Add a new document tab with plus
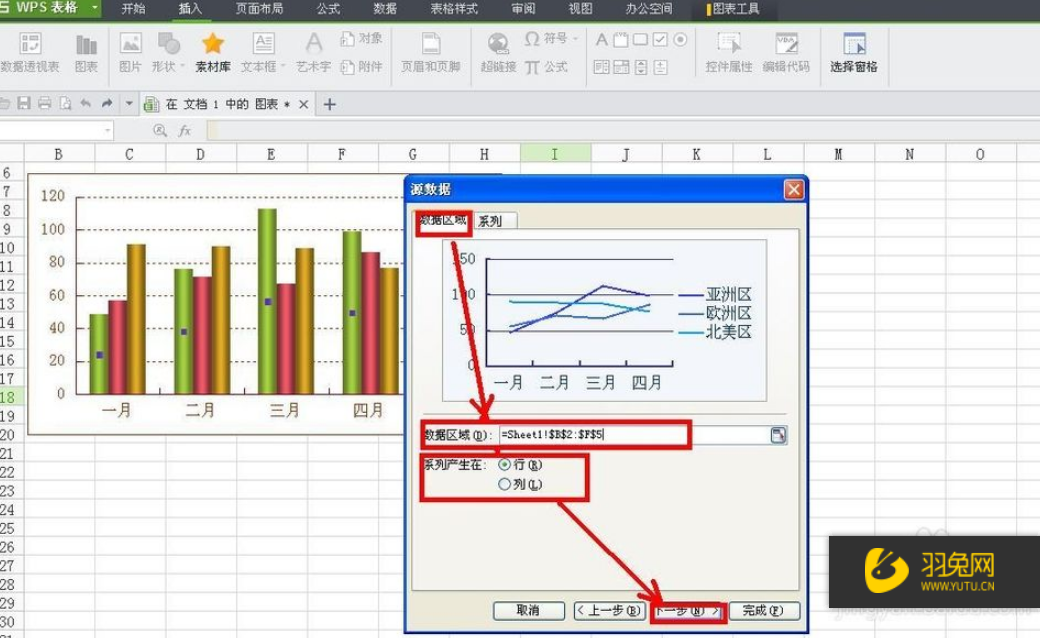1040x638 pixels. (x=330, y=104)
